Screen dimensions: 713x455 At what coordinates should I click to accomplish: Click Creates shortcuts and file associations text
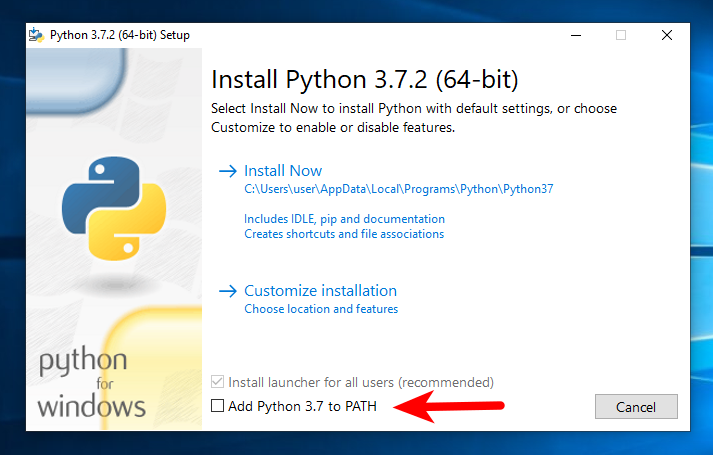pyautogui.click(x=344, y=234)
